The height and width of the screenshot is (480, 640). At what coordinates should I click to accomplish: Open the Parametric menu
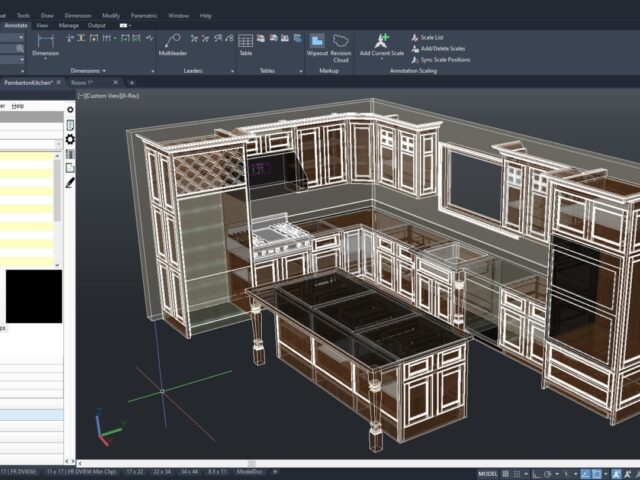pyautogui.click(x=143, y=16)
